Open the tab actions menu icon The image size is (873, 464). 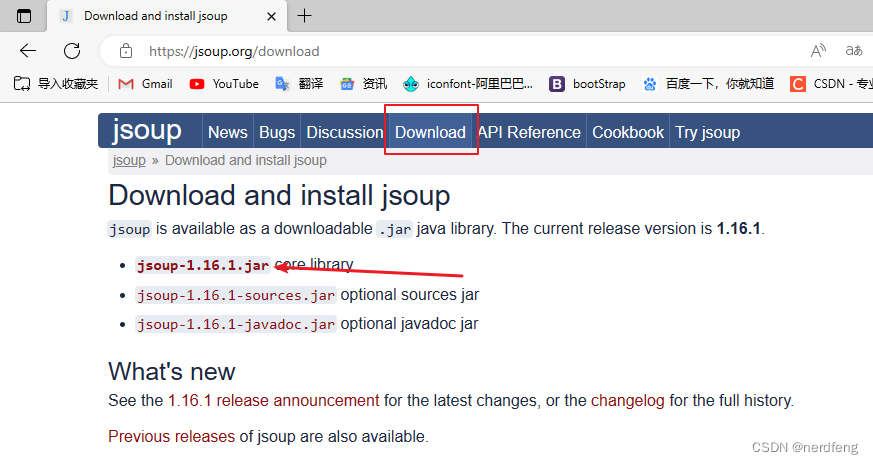coord(24,16)
